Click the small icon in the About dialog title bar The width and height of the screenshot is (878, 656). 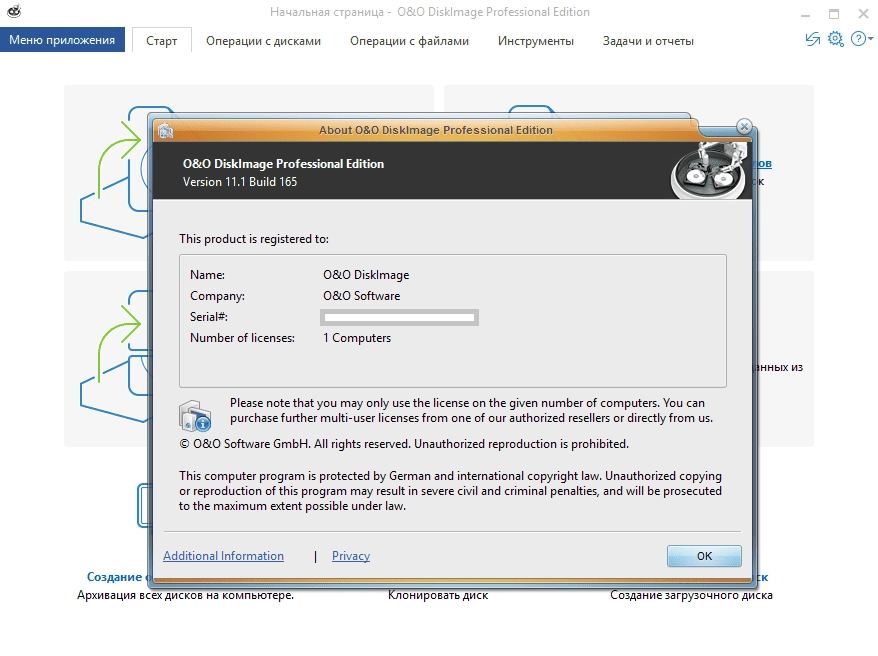click(x=166, y=131)
